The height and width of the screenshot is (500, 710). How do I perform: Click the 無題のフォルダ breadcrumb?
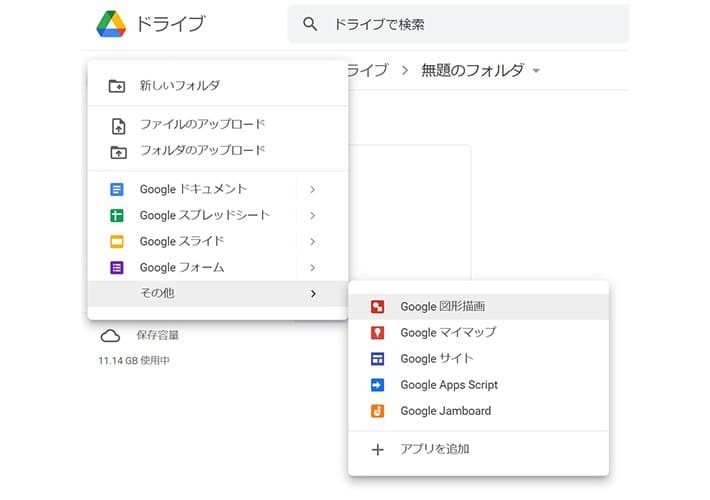click(472, 70)
